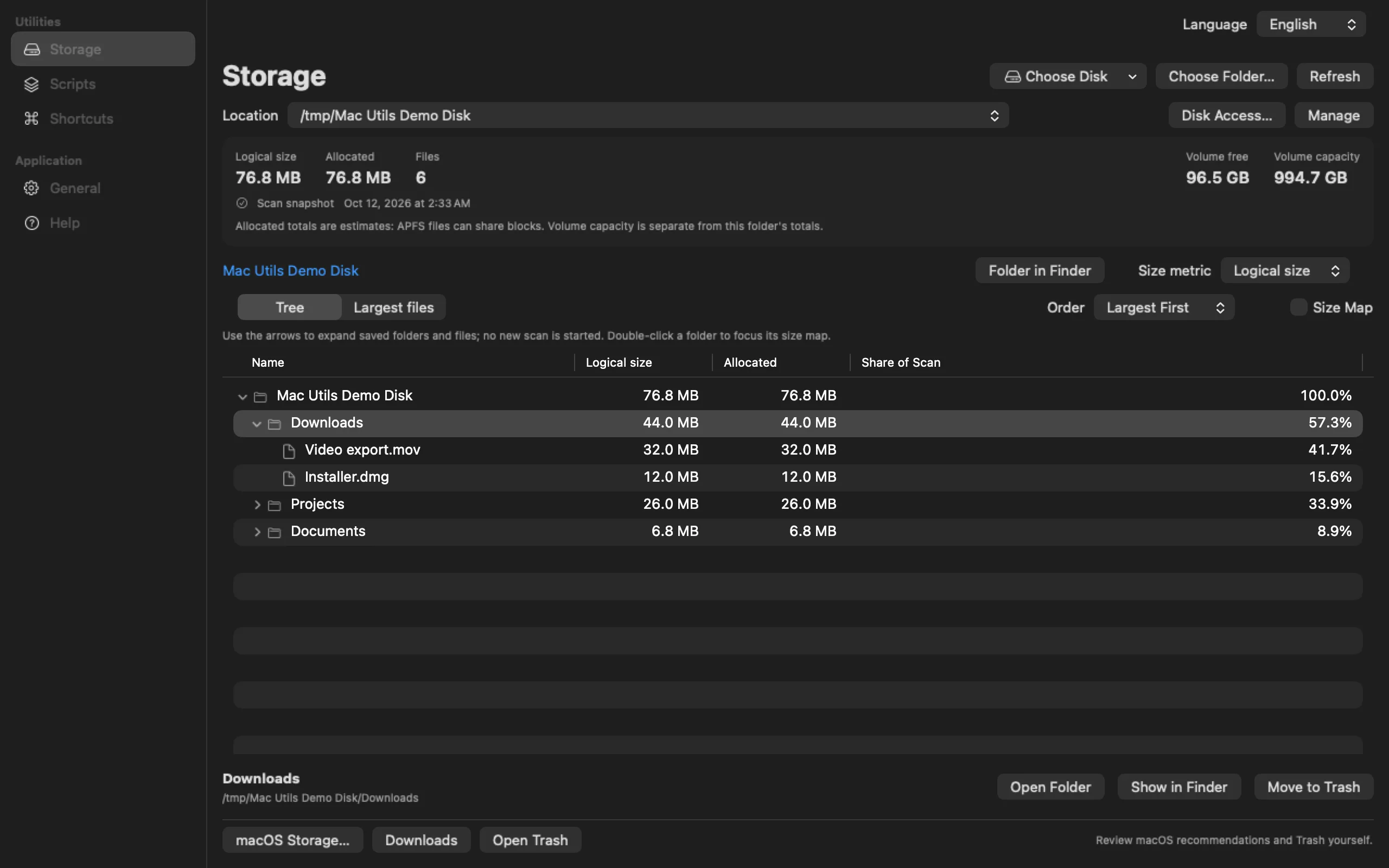This screenshot has width=1389, height=868.
Task: Switch to the Tree tab
Action: tap(289, 307)
